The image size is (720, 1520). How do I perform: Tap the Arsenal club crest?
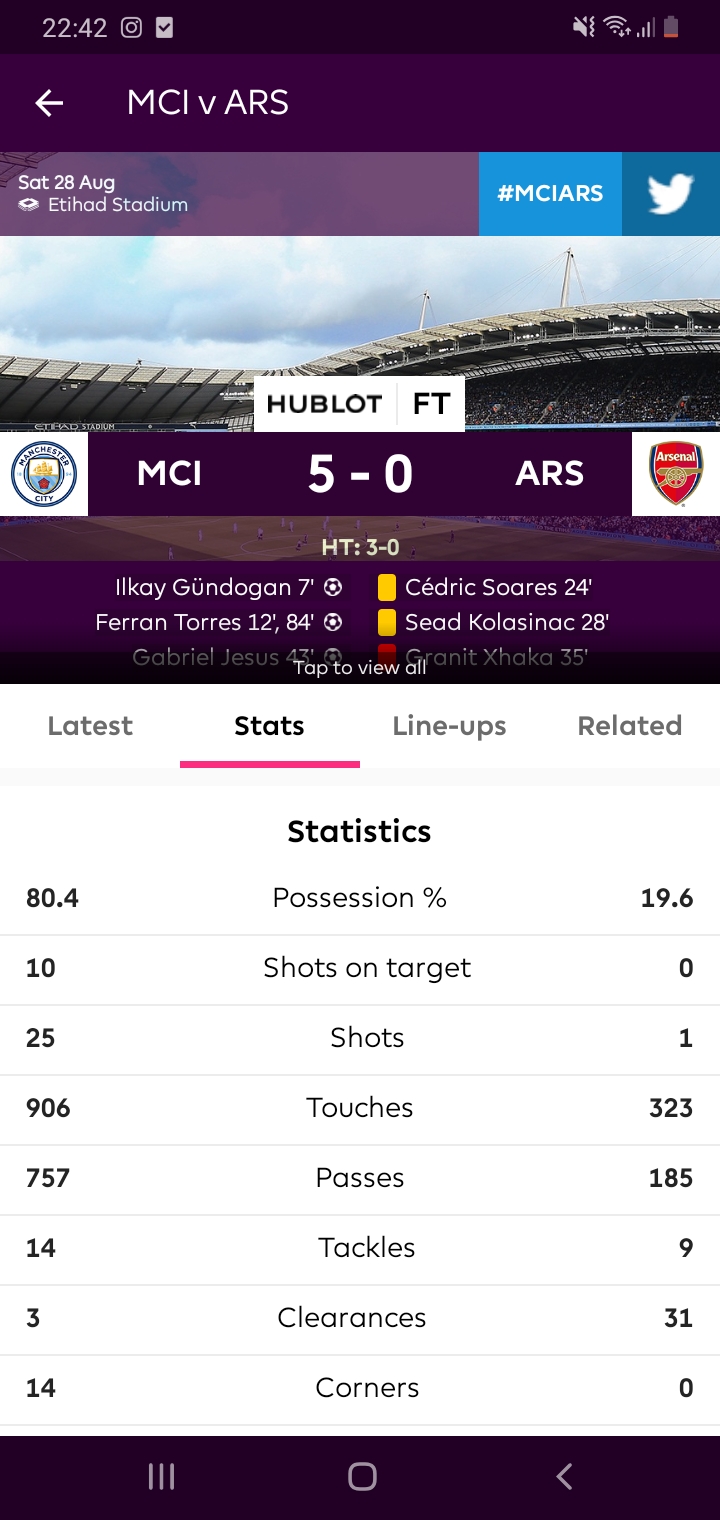[x=676, y=474]
